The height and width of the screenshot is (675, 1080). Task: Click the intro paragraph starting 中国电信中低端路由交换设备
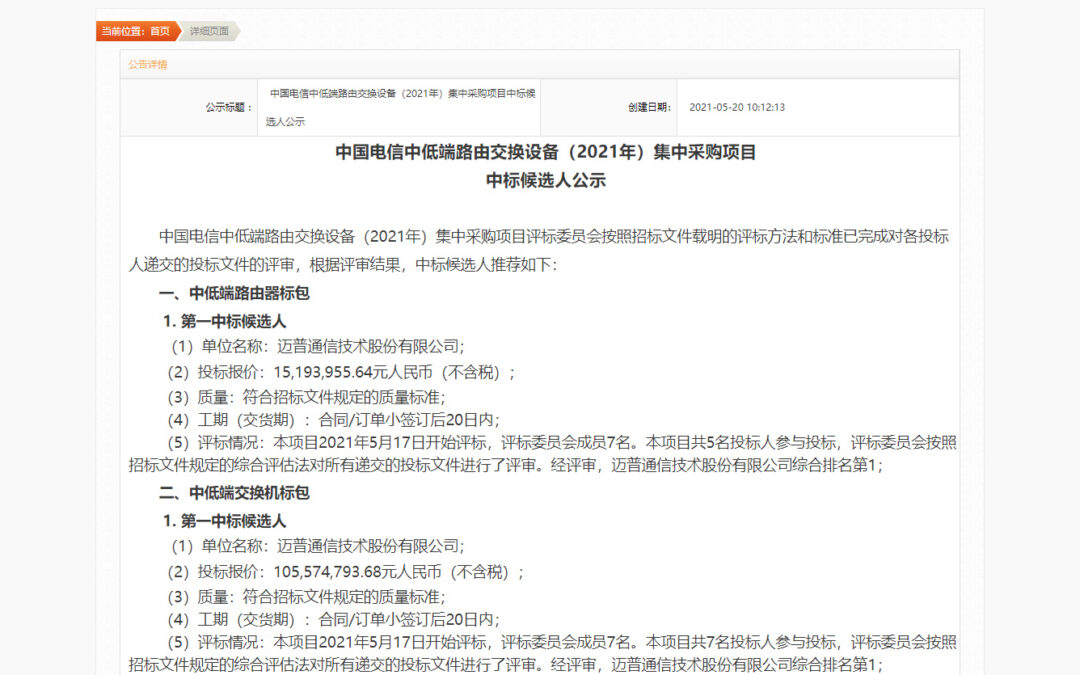coord(539,251)
